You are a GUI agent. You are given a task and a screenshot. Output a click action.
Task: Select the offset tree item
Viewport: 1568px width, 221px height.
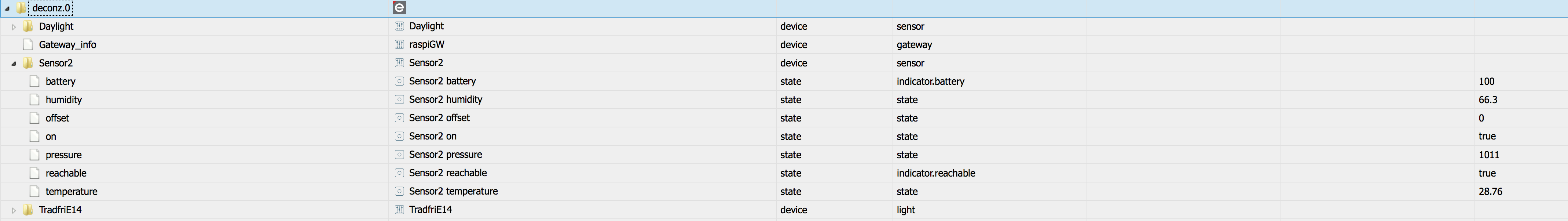pos(57,118)
